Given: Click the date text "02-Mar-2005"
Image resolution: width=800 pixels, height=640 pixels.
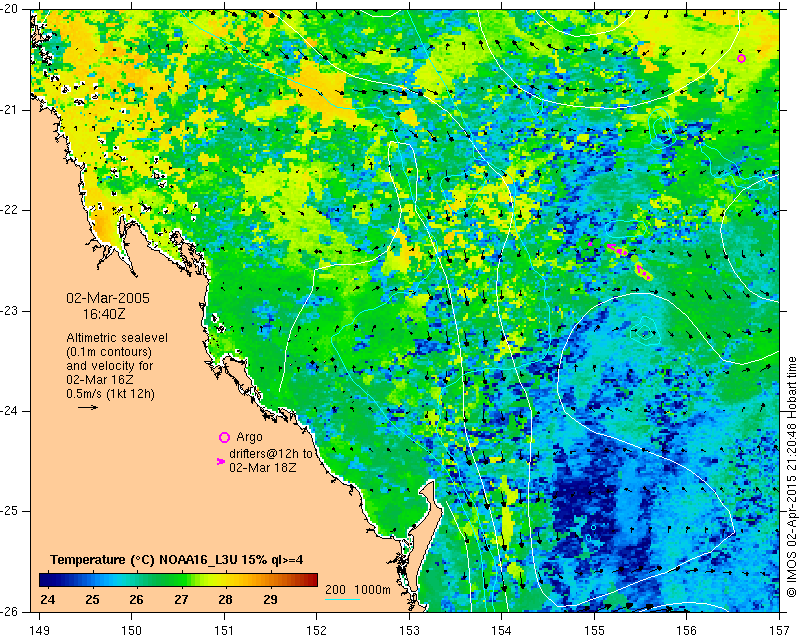Looking at the screenshot, I should 108,298.
